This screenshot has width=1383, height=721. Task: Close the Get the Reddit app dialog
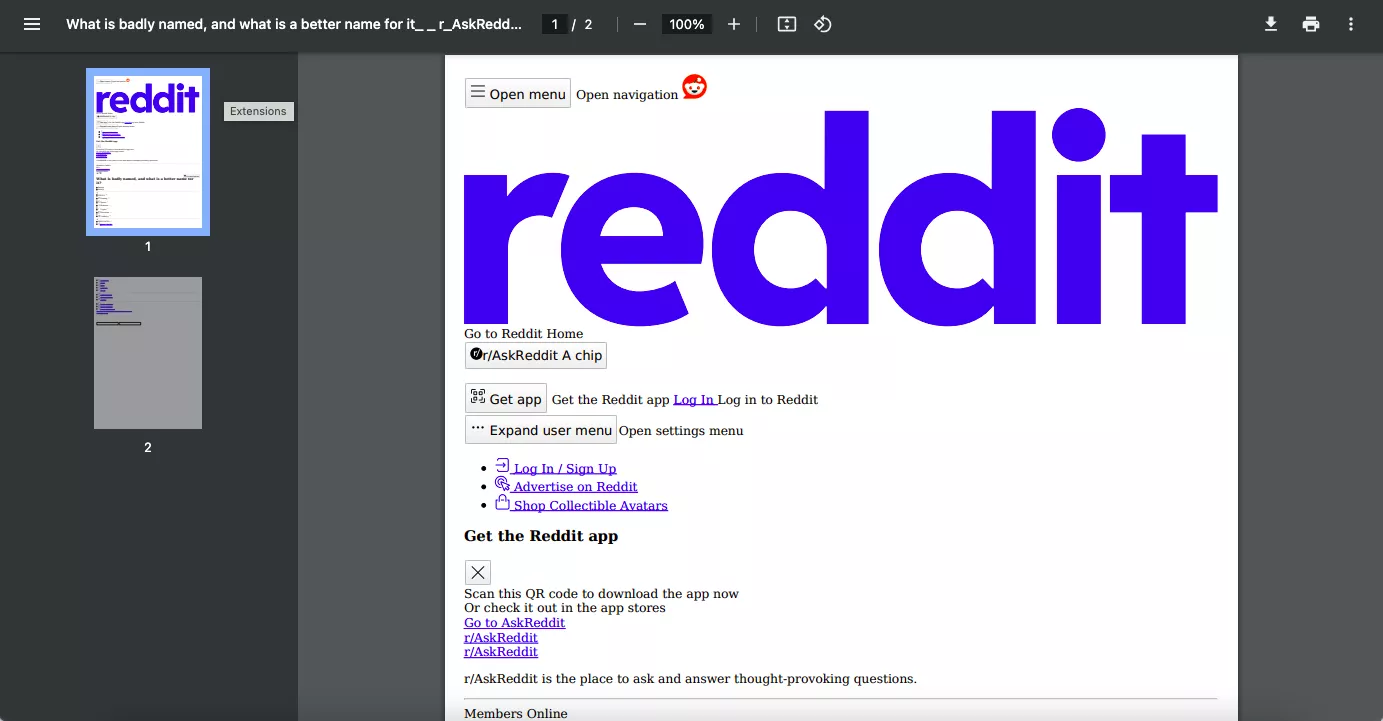pyautogui.click(x=478, y=572)
